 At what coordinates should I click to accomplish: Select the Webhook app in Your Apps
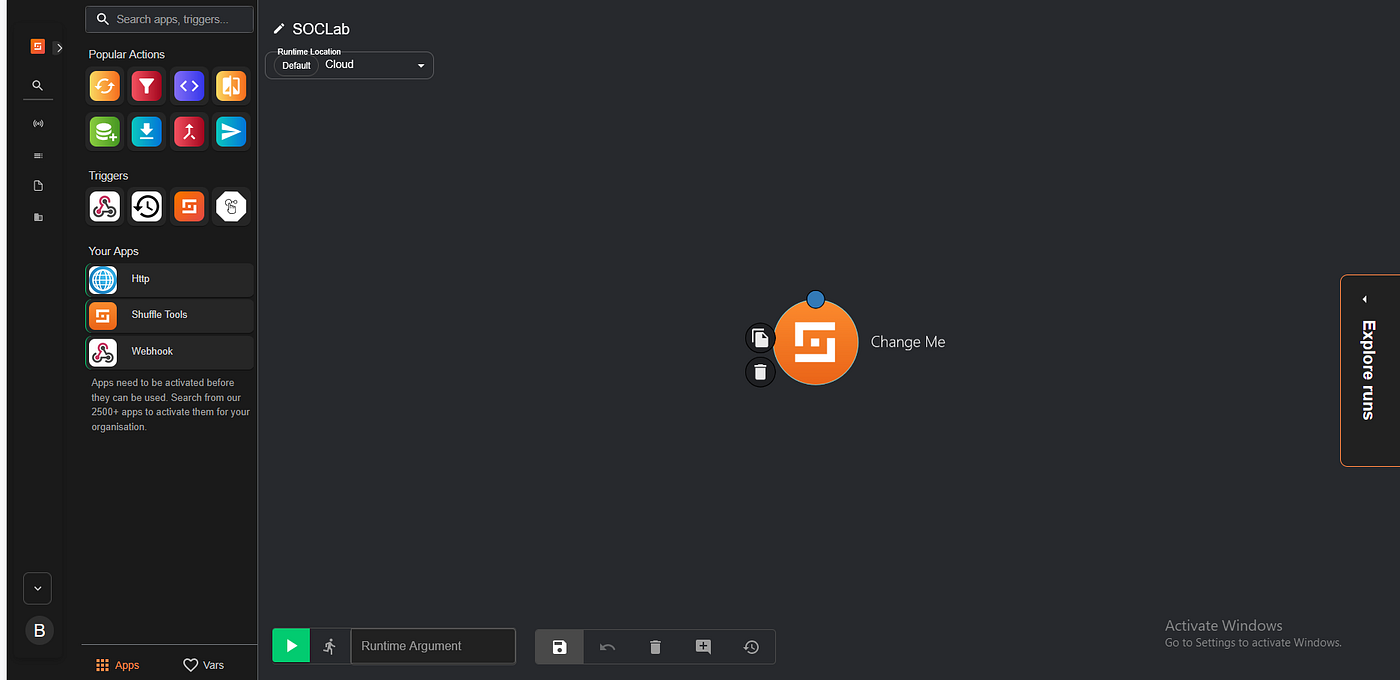(x=169, y=352)
